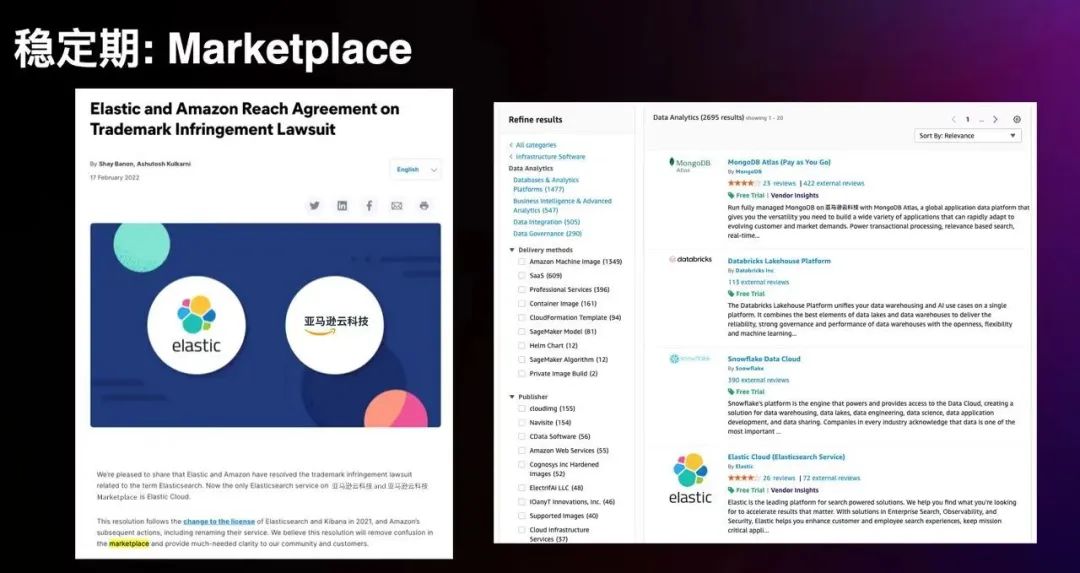
Task: Open Databricks Lakehouse Platform listing
Action: [779, 261]
